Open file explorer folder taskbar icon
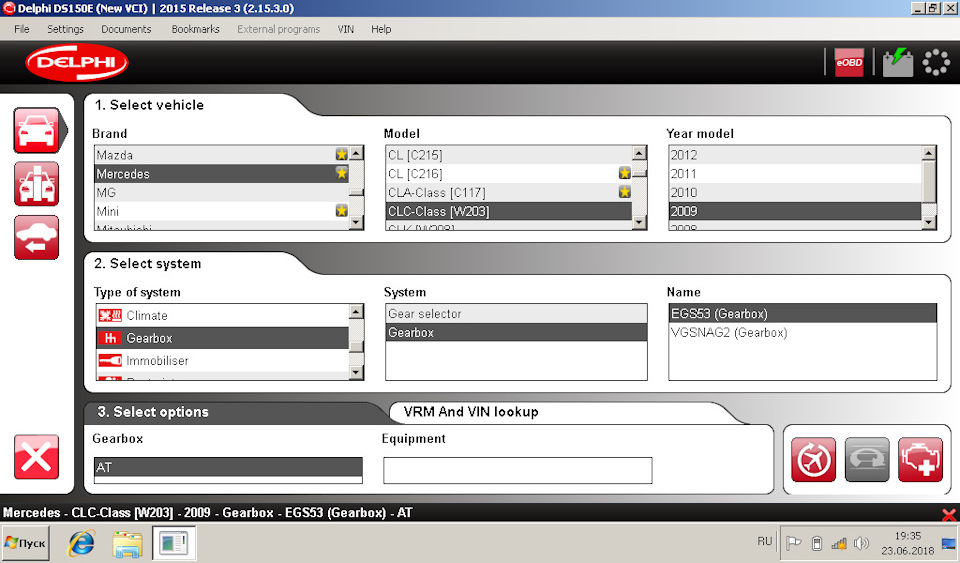This screenshot has width=960, height=563. coord(127,543)
